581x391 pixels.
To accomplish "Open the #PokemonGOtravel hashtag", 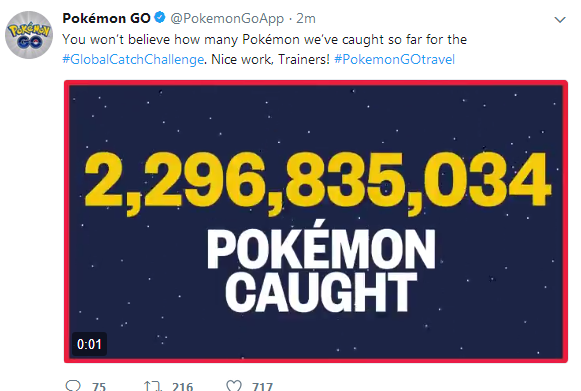I will click(394, 59).
